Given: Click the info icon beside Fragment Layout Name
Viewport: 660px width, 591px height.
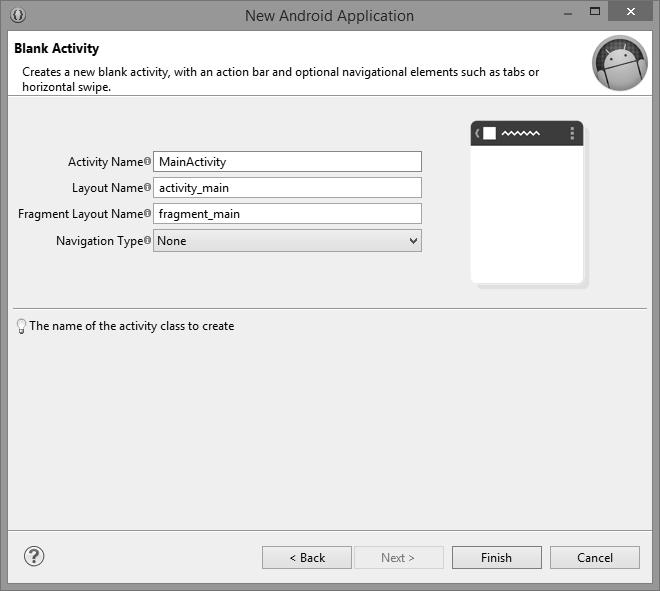Looking at the screenshot, I should [147, 213].
